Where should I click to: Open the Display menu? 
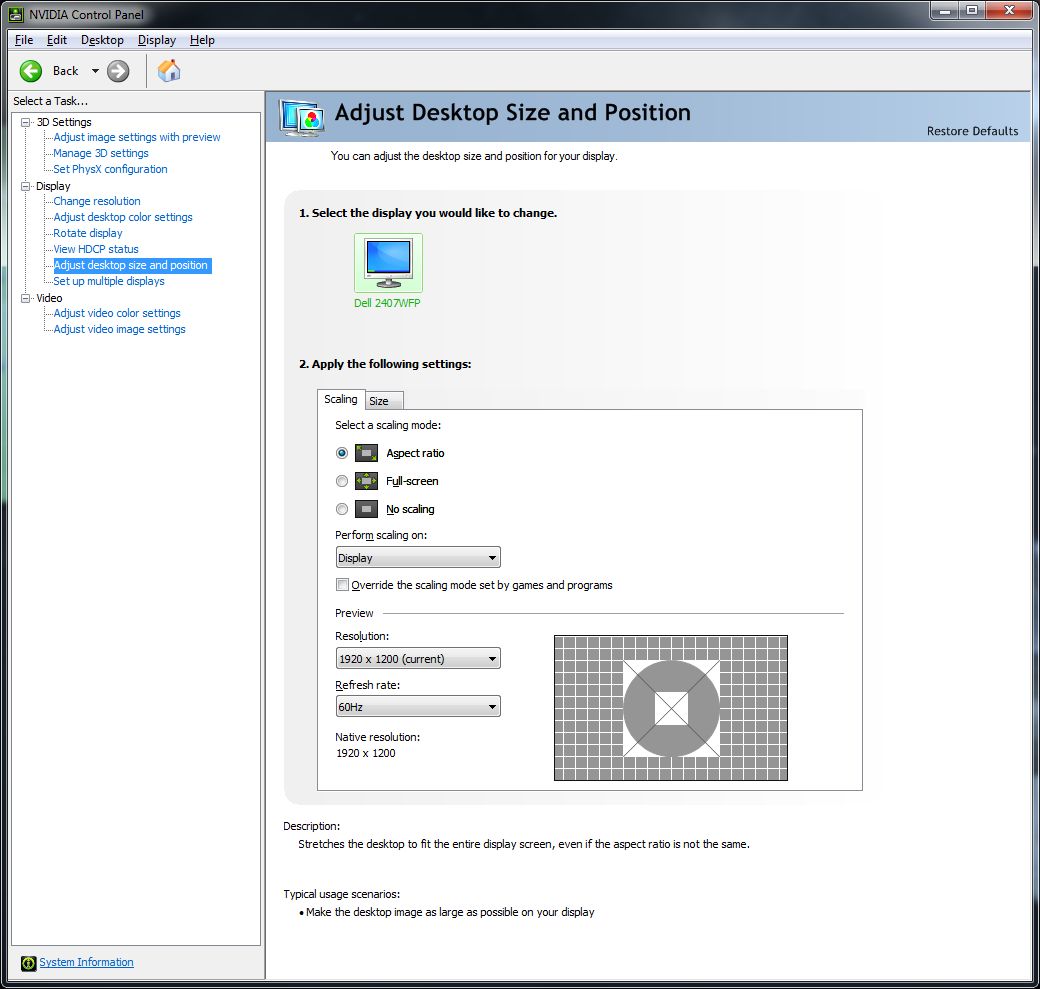157,40
